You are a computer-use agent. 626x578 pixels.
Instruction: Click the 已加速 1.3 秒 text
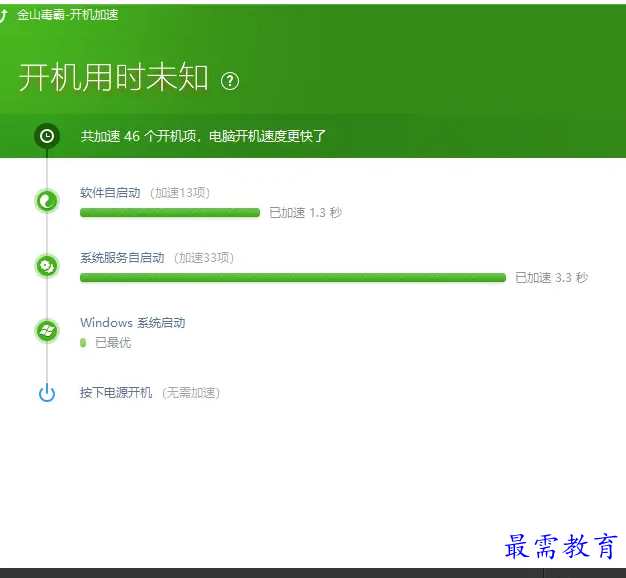pyautogui.click(x=305, y=213)
